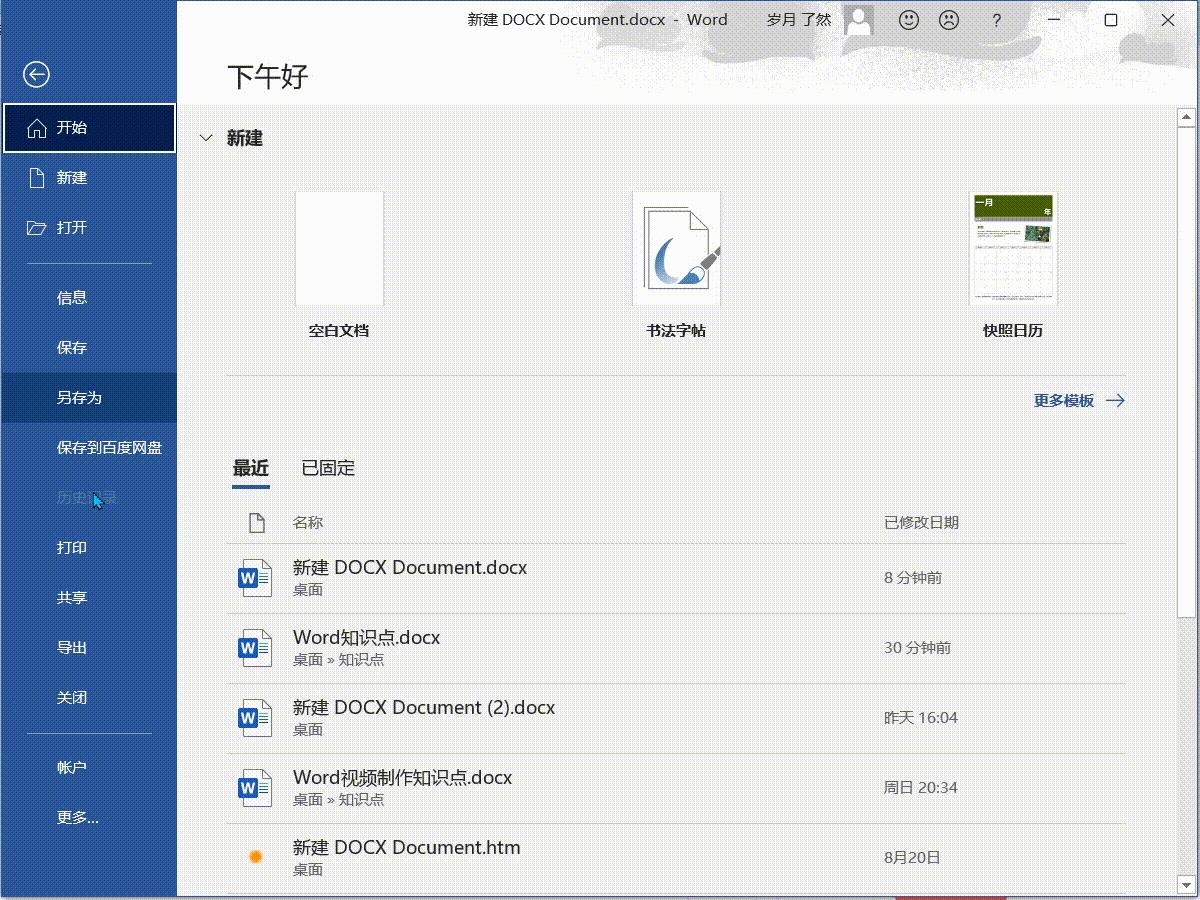Open 更多模板 link

(1063, 400)
